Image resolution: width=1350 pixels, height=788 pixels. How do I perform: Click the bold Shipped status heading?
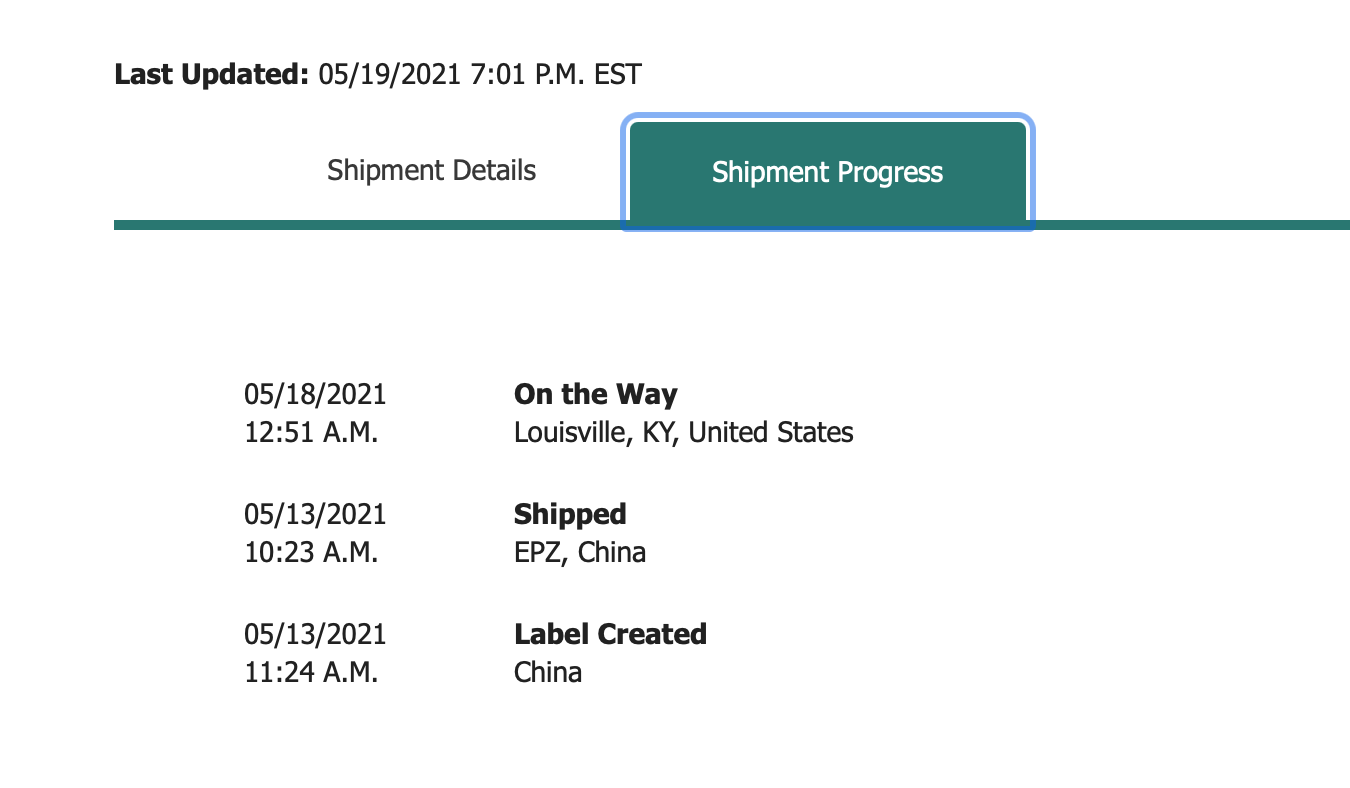tap(570, 514)
